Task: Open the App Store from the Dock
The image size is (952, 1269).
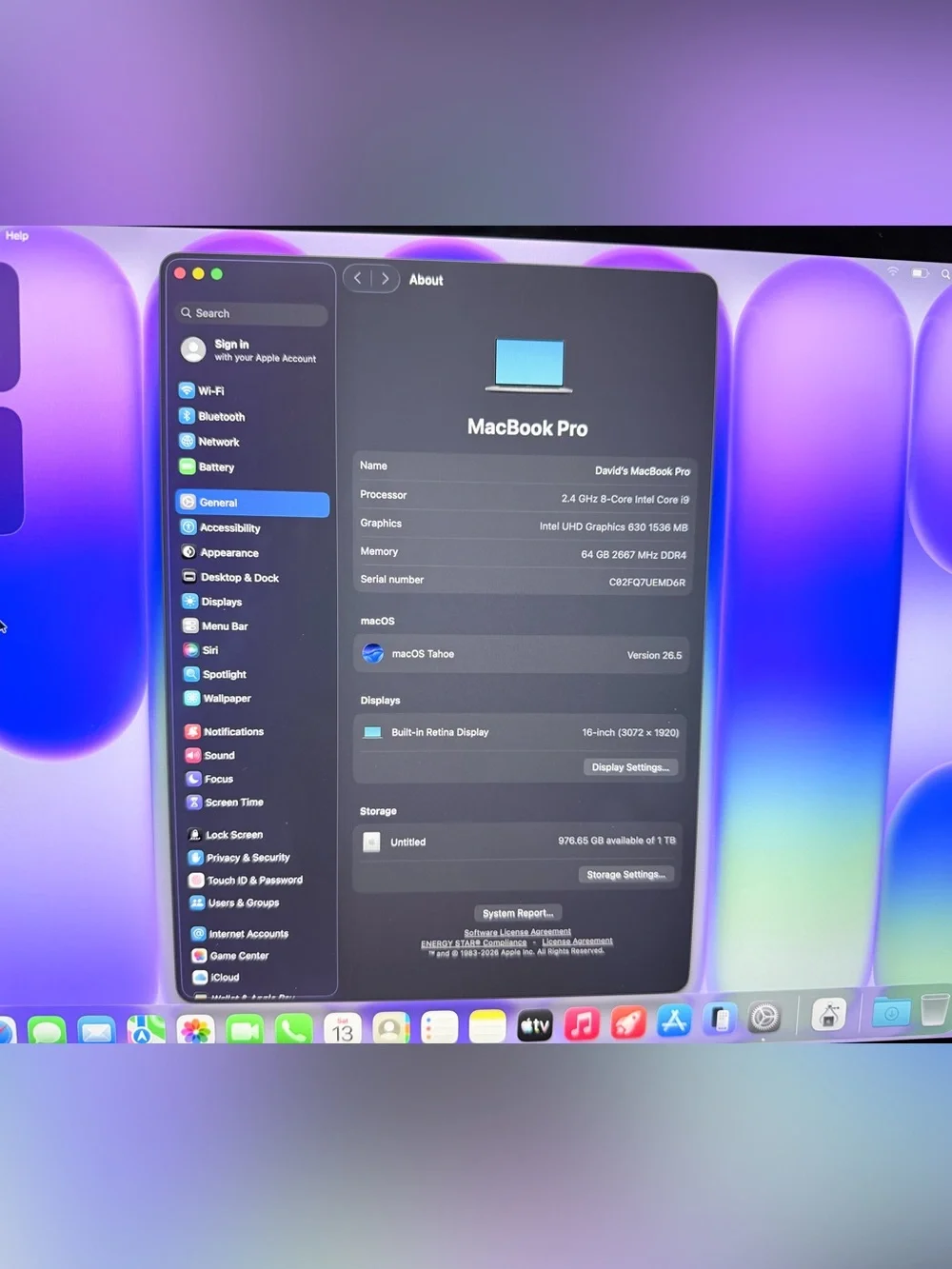Action: [x=675, y=1021]
